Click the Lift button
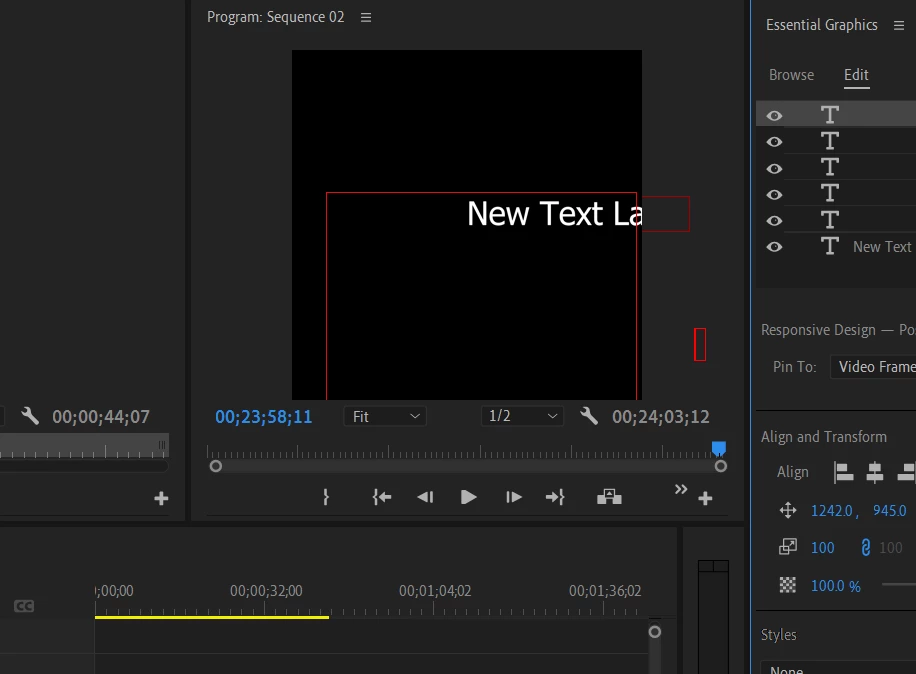This screenshot has width=916, height=674. click(x=609, y=497)
